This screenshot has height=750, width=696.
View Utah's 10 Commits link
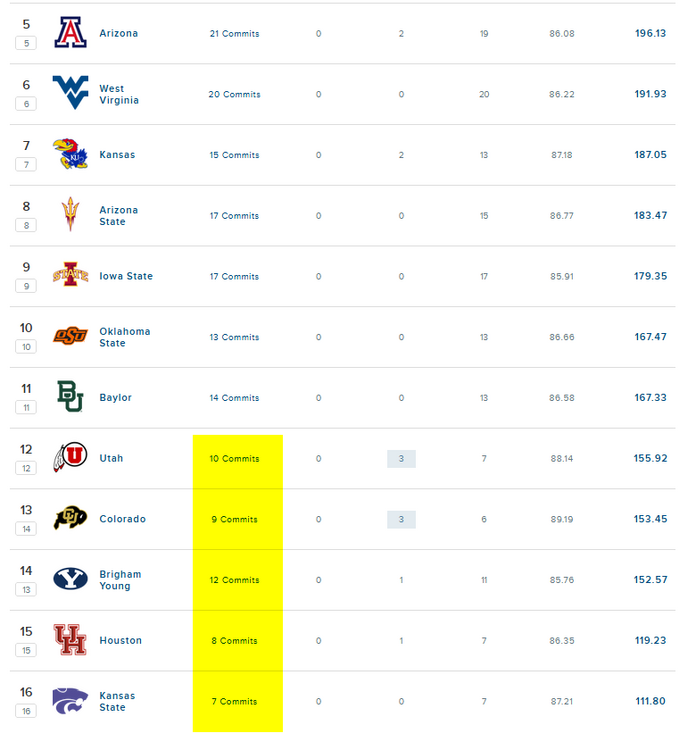(234, 459)
